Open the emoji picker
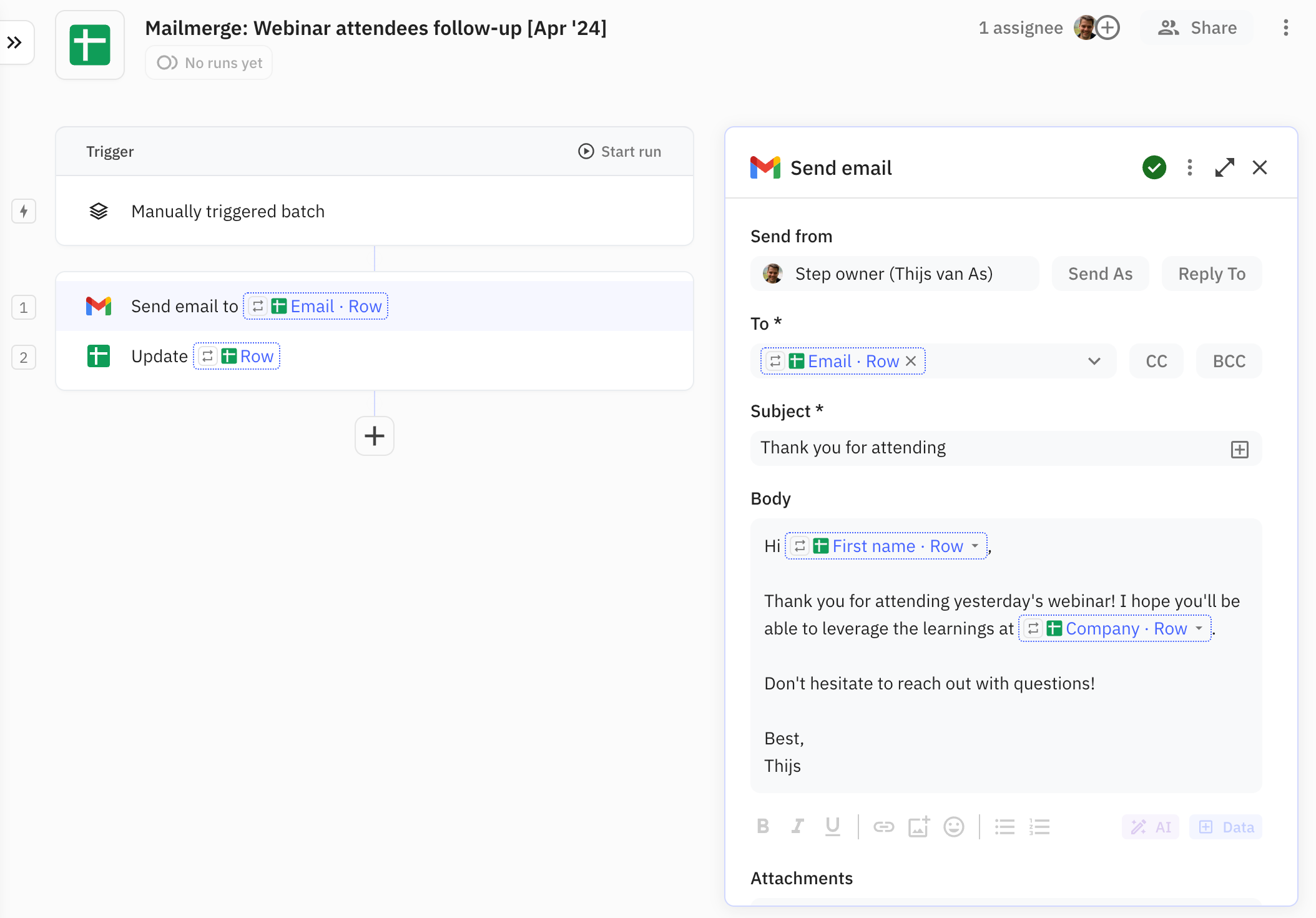This screenshot has height=918, width=1316. 953,827
